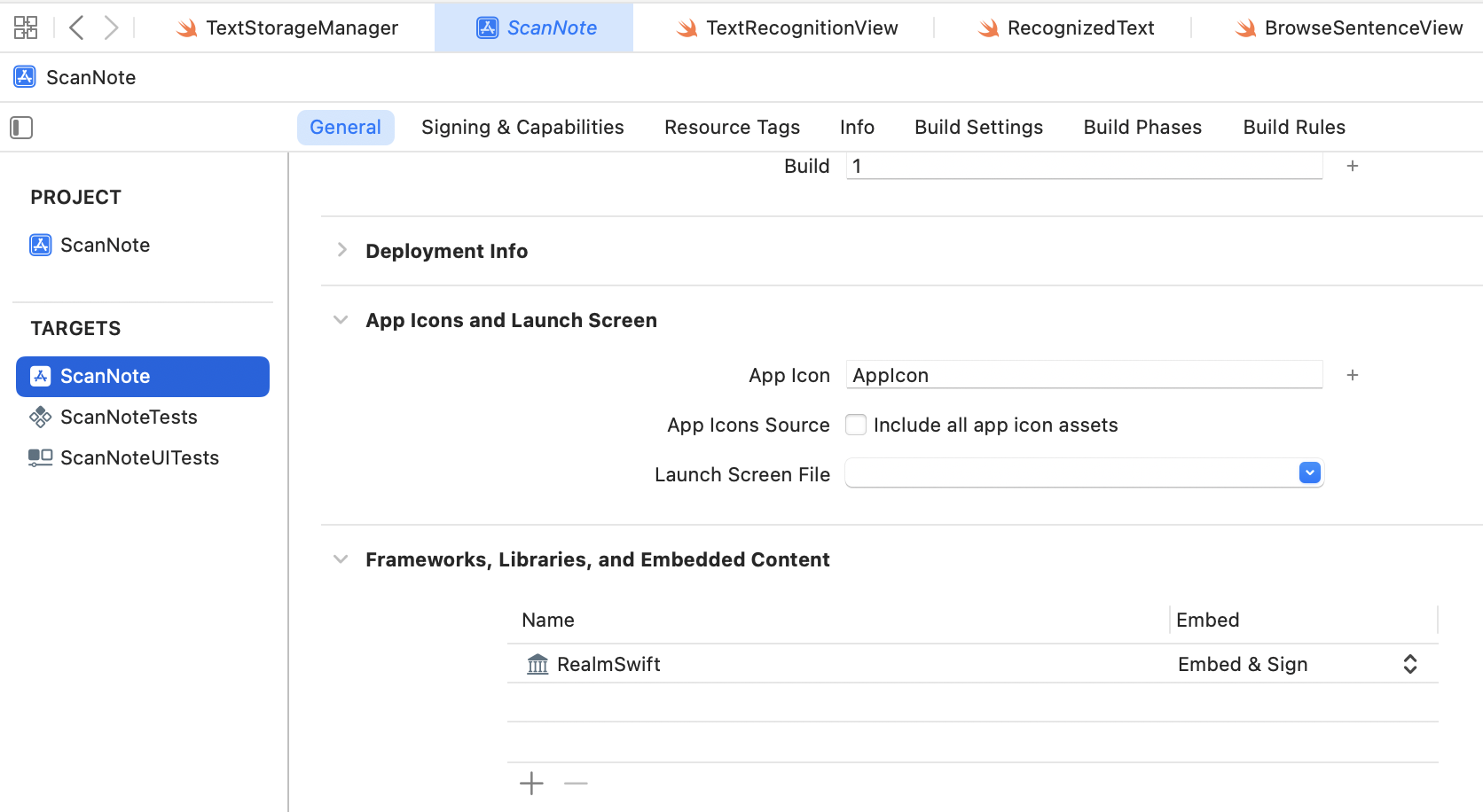Select the ScanNote editor tab
The width and height of the screenshot is (1483, 812).
tap(534, 27)
